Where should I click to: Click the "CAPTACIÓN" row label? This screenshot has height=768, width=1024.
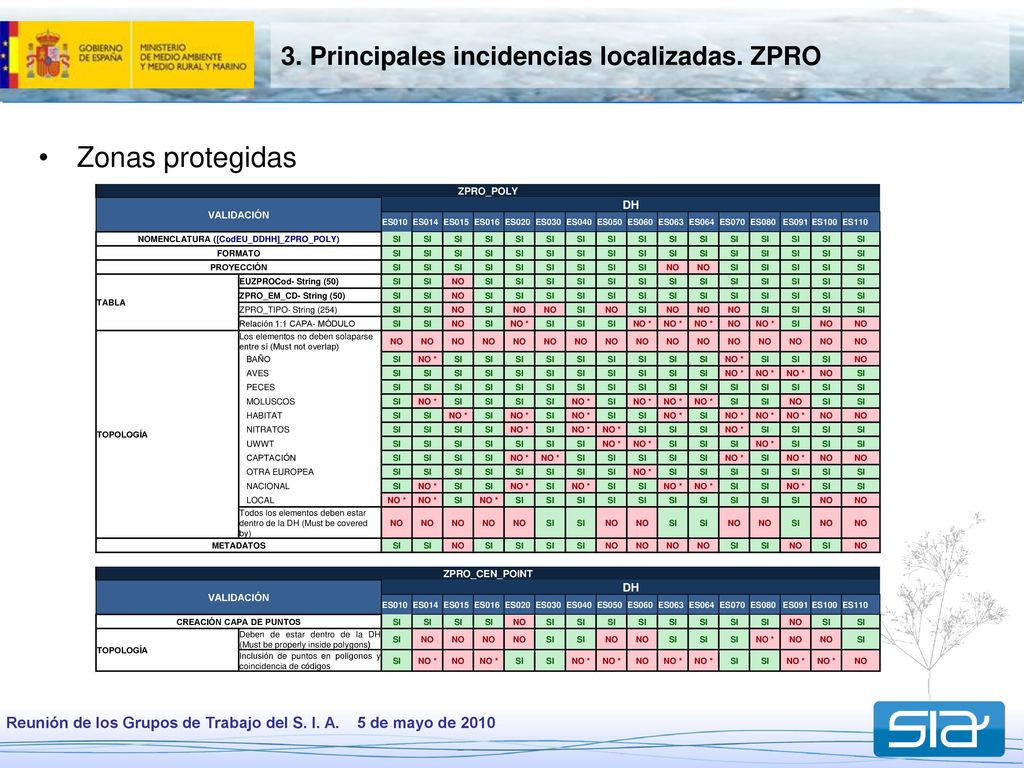(x=271, y=458)
